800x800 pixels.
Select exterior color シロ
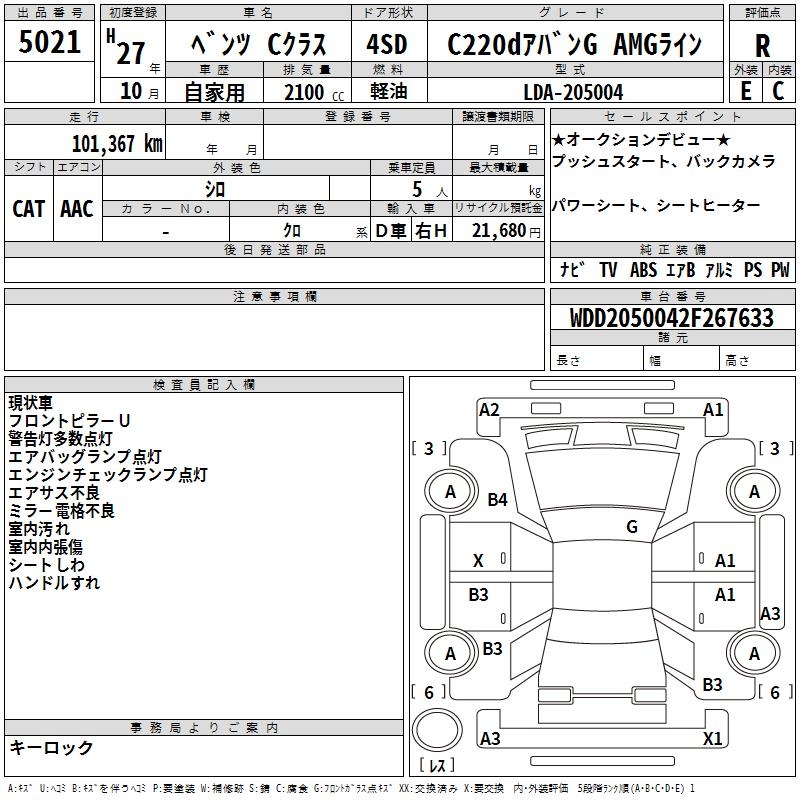coord(215,189)
